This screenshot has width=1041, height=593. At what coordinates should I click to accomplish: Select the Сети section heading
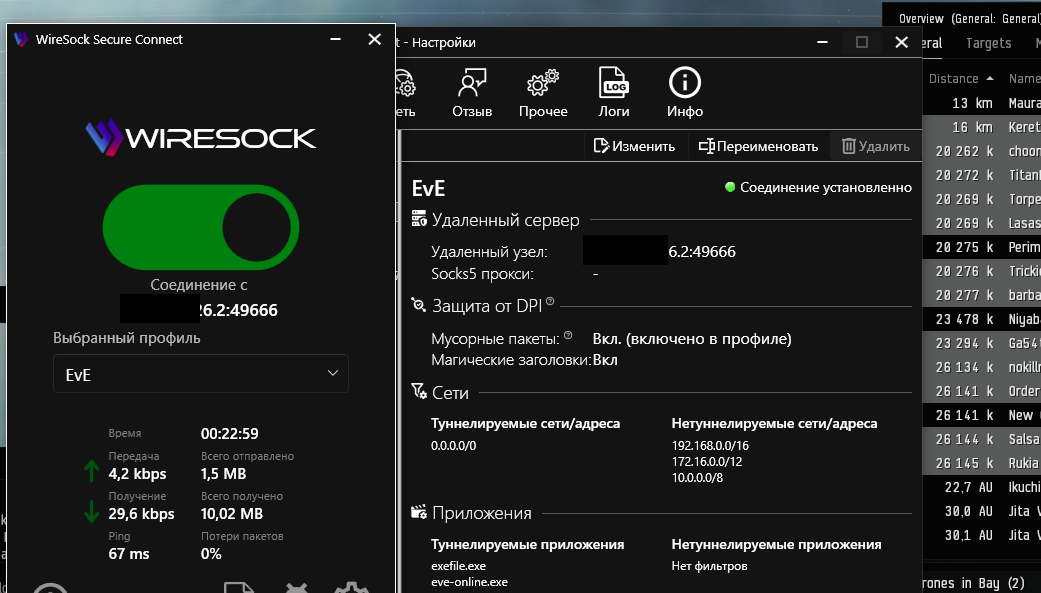(x=450, y=393)
